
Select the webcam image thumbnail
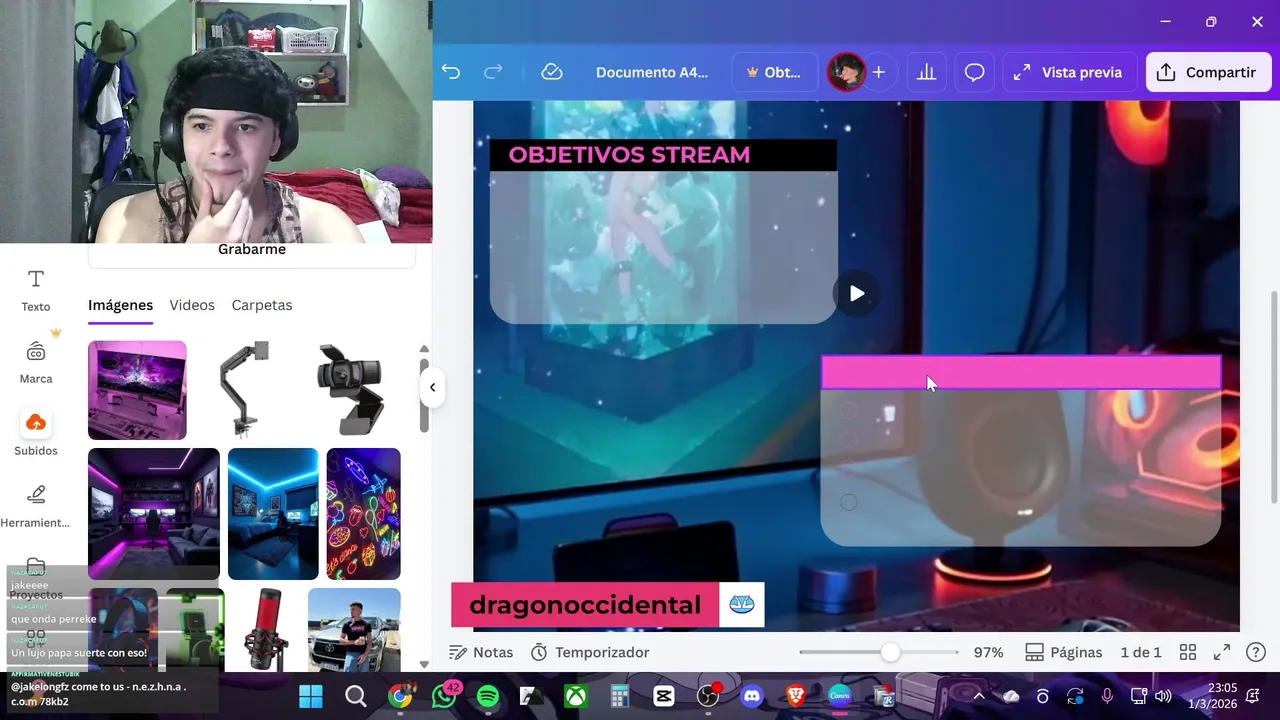350,390
